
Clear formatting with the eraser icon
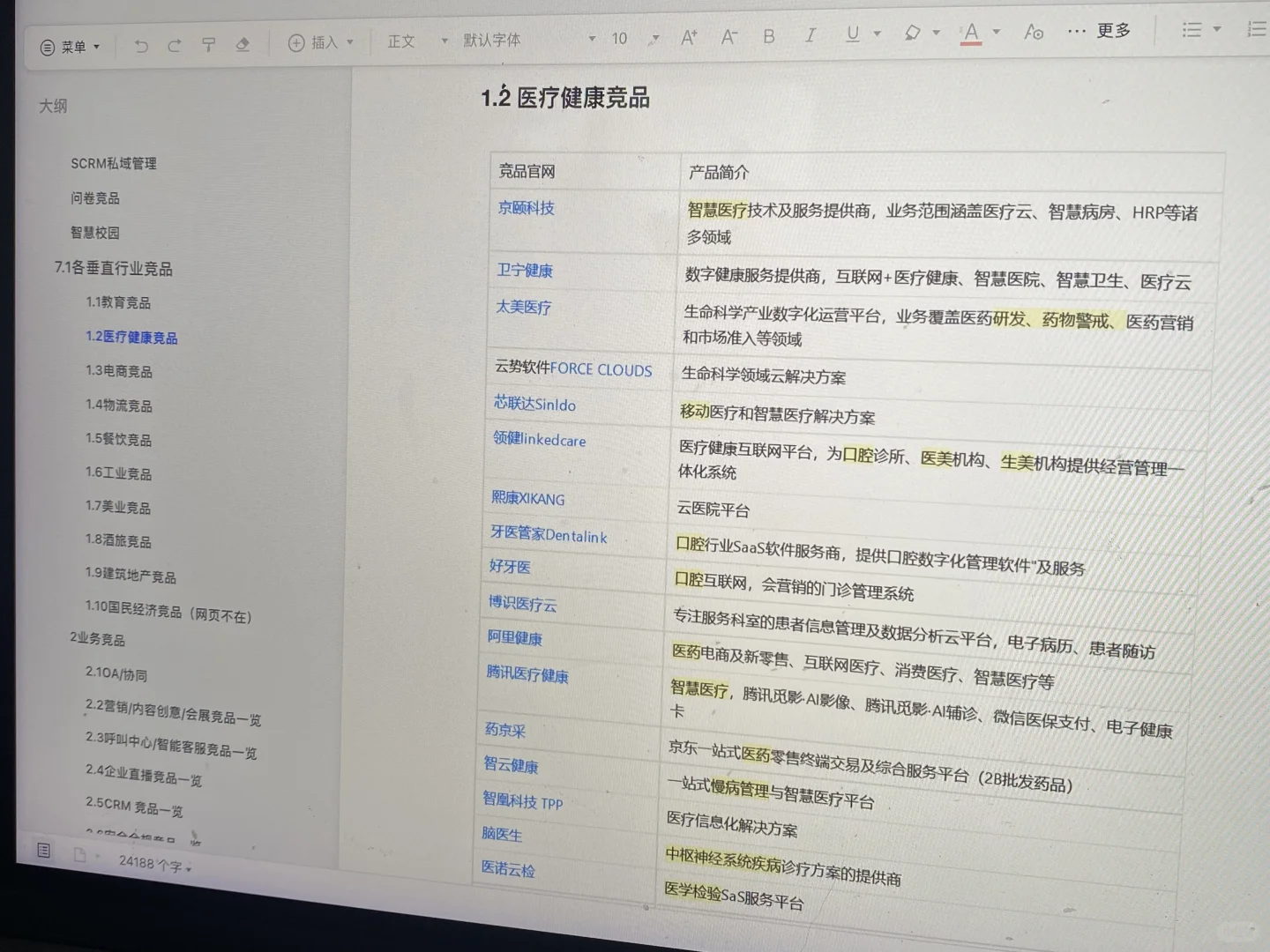pyautogui.click(x=243, y=44)
